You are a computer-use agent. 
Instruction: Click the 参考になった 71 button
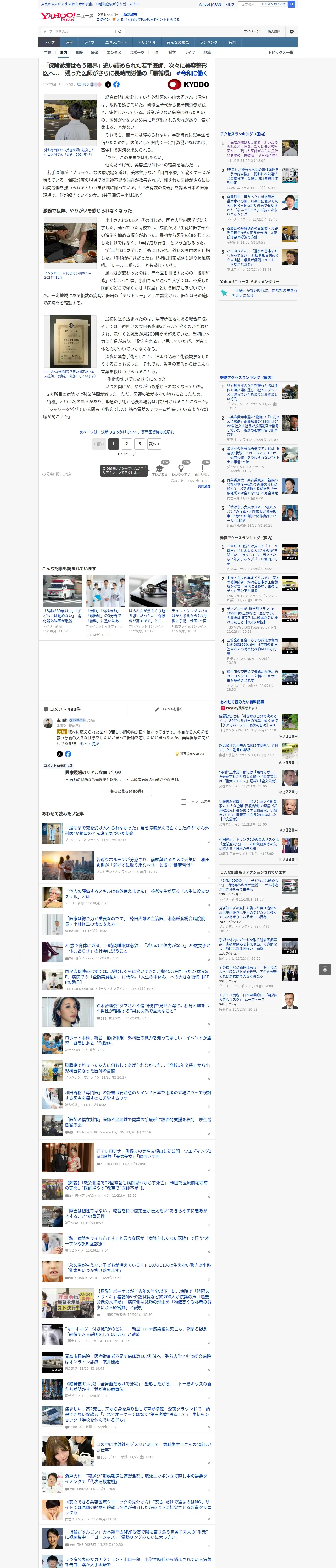pyautogui.click(x=190, y=754)
